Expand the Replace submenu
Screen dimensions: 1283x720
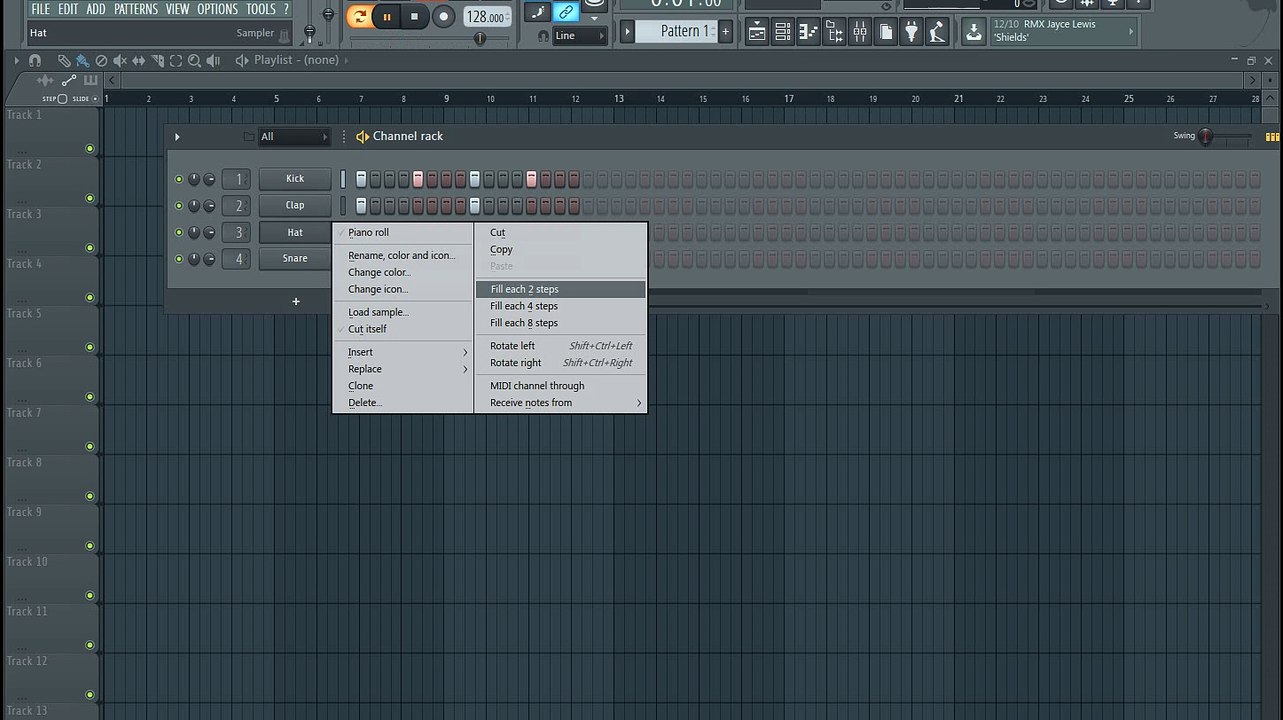click(403, 369)
